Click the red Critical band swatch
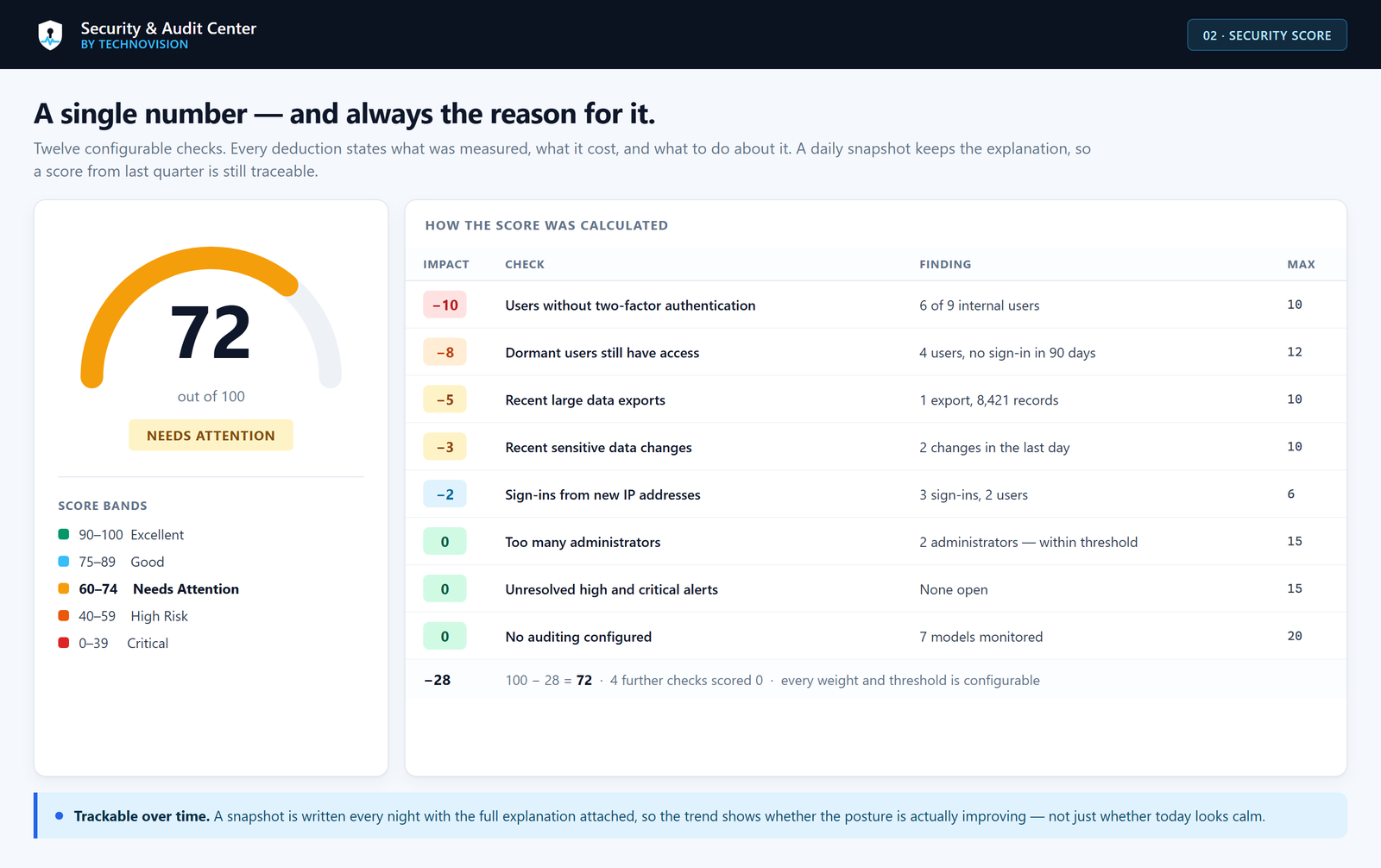 tap(64, 643)
